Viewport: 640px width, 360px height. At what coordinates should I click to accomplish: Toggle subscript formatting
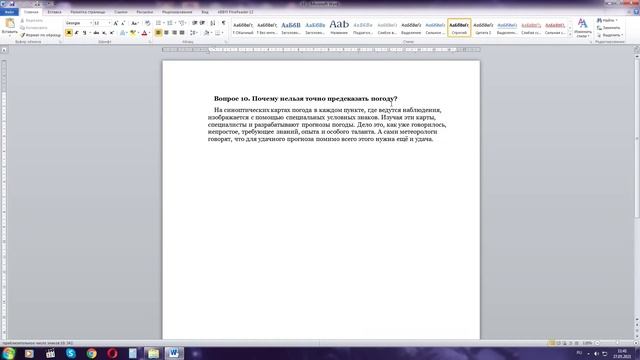[x=104, y=33]
